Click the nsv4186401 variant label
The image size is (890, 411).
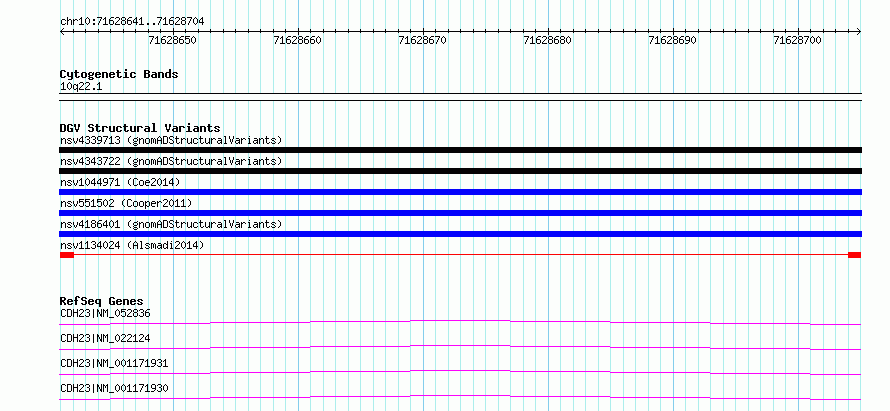[171, 224]
